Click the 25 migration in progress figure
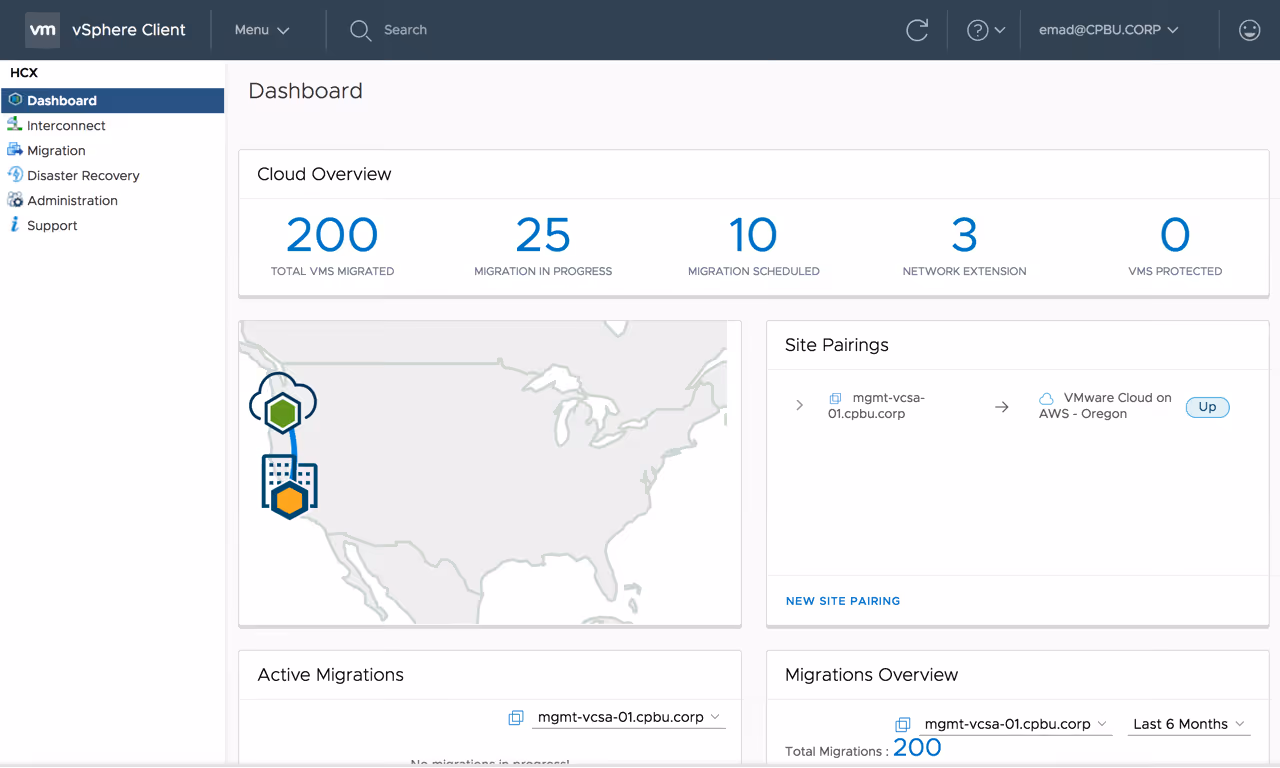Image resolution: width=1280 pixels, height=768 pixels. 543,236
